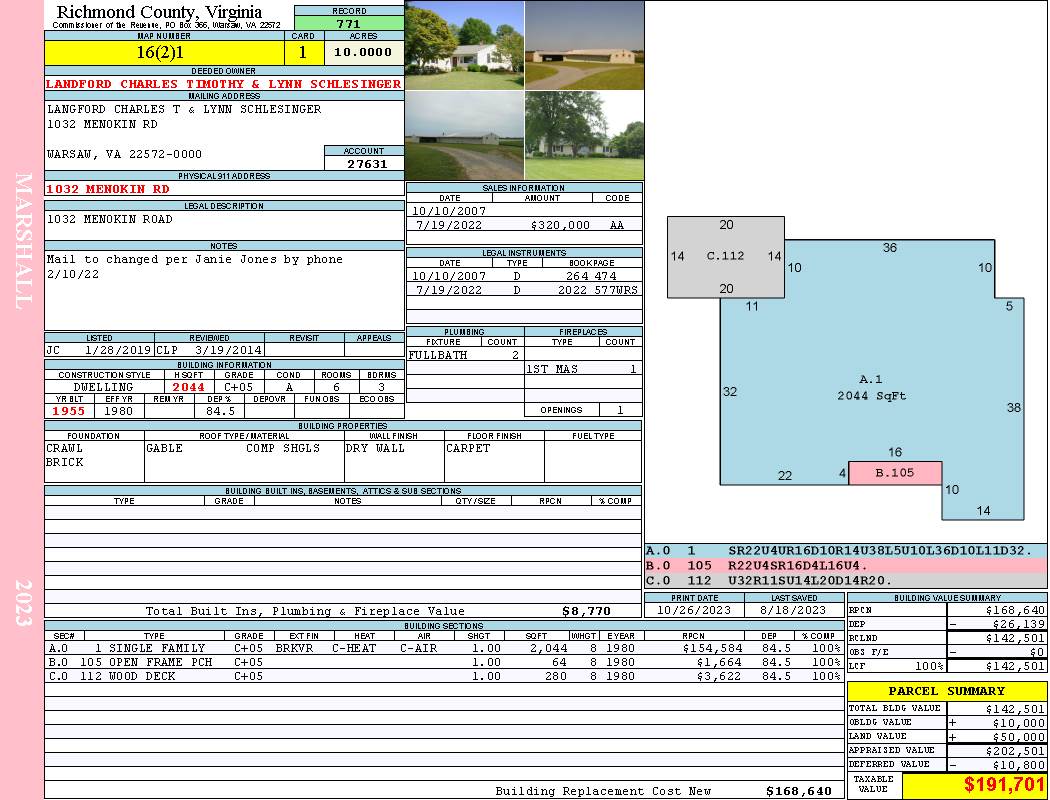
Task: Select the pink B.105 porch sketch area
Action: pyautogui.click(x=895, y=473)
